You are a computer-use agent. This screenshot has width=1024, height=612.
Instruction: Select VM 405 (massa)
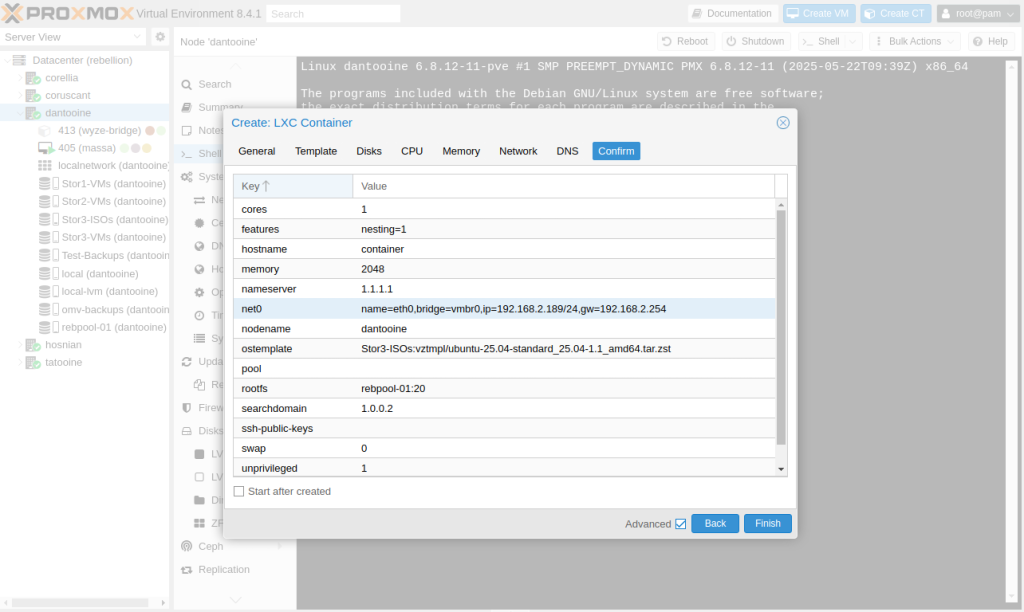[x=87, y=148]
